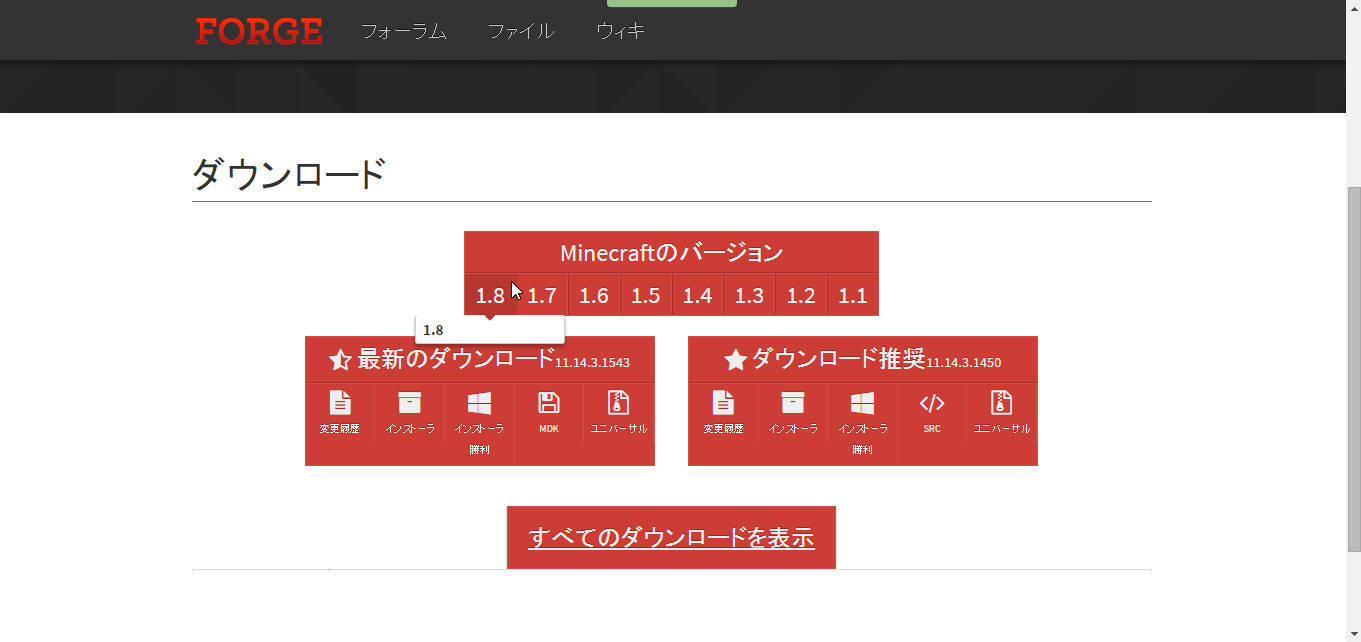Viewport: 1361px width, 642px height.
Task: Select Minecraft version 1.6 tab
Action: click(x=594, y=295)
